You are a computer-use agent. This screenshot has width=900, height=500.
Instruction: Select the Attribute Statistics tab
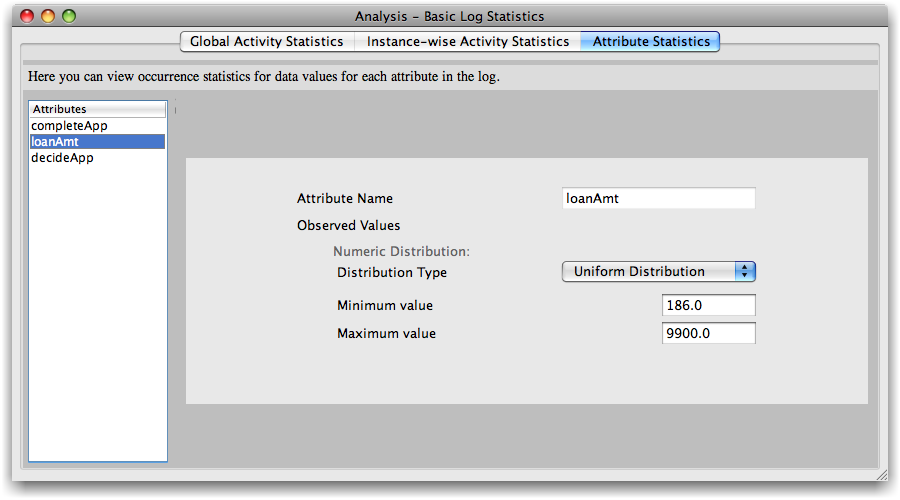(x=651, y=42)
